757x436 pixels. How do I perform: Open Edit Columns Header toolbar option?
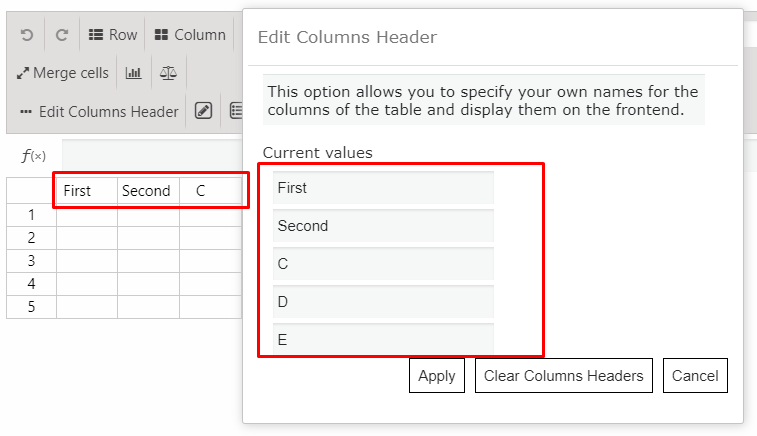tap(99, 112)
